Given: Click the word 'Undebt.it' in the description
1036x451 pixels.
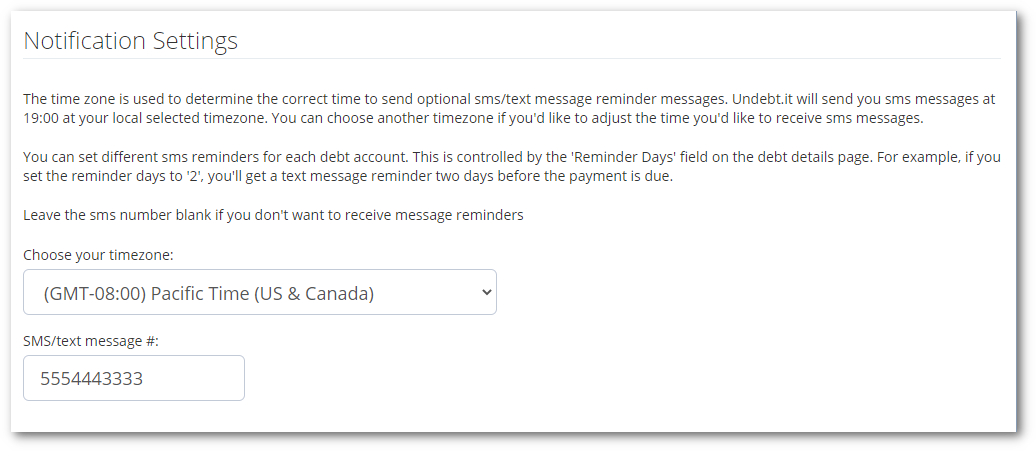Looking at the screenshot, I should point(760,100).
